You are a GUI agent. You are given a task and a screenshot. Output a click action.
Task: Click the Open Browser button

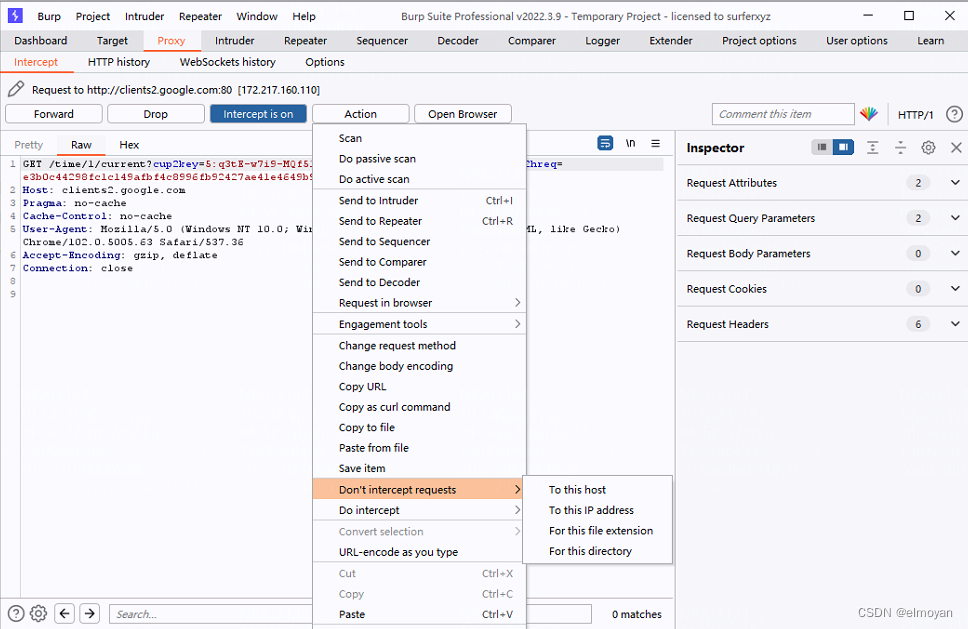coord(462,113)
